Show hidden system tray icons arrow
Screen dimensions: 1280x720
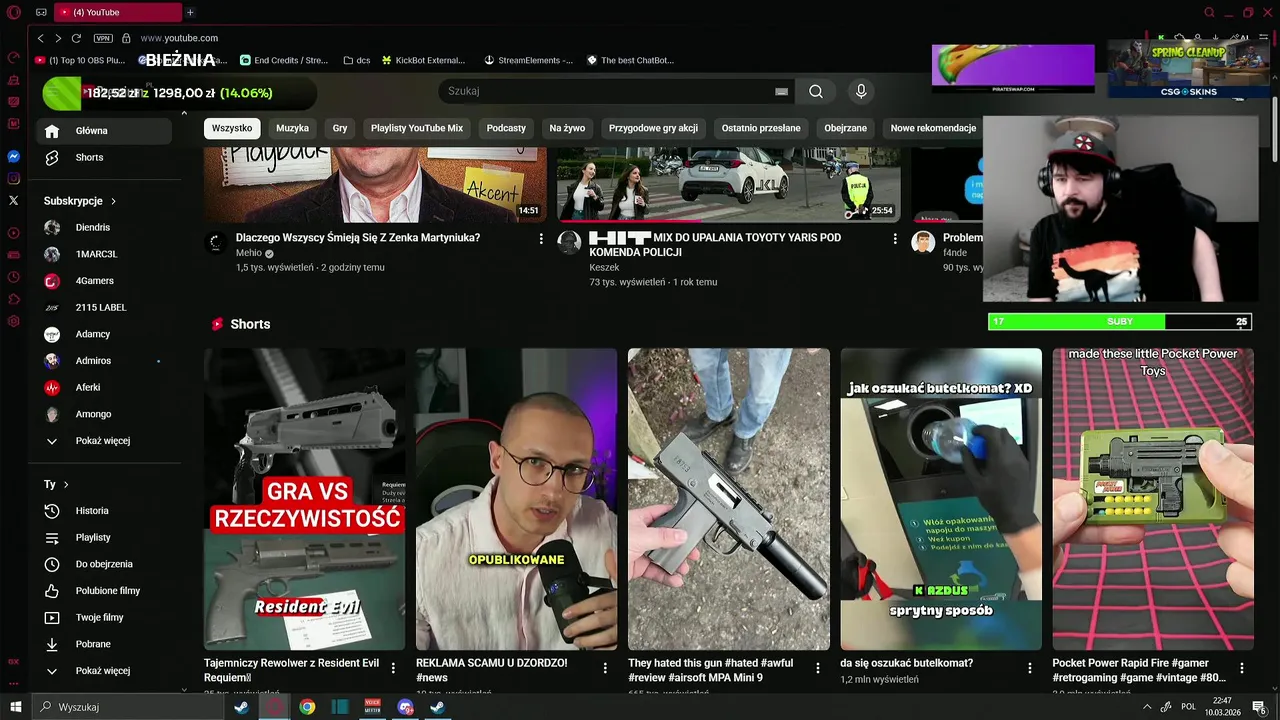point(1147,707)
